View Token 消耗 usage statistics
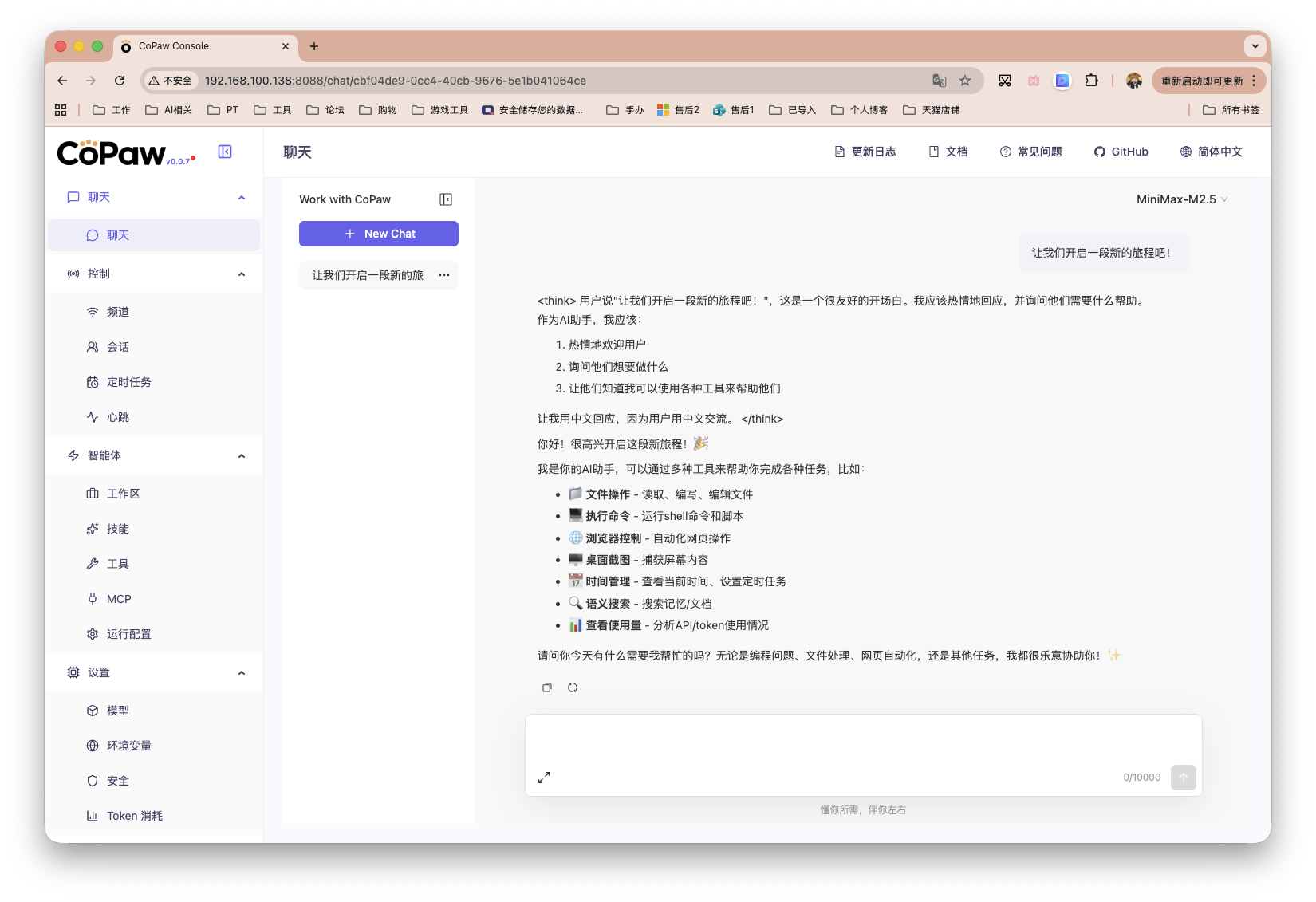The image size is (1316, 902). [x=135, y=815]
